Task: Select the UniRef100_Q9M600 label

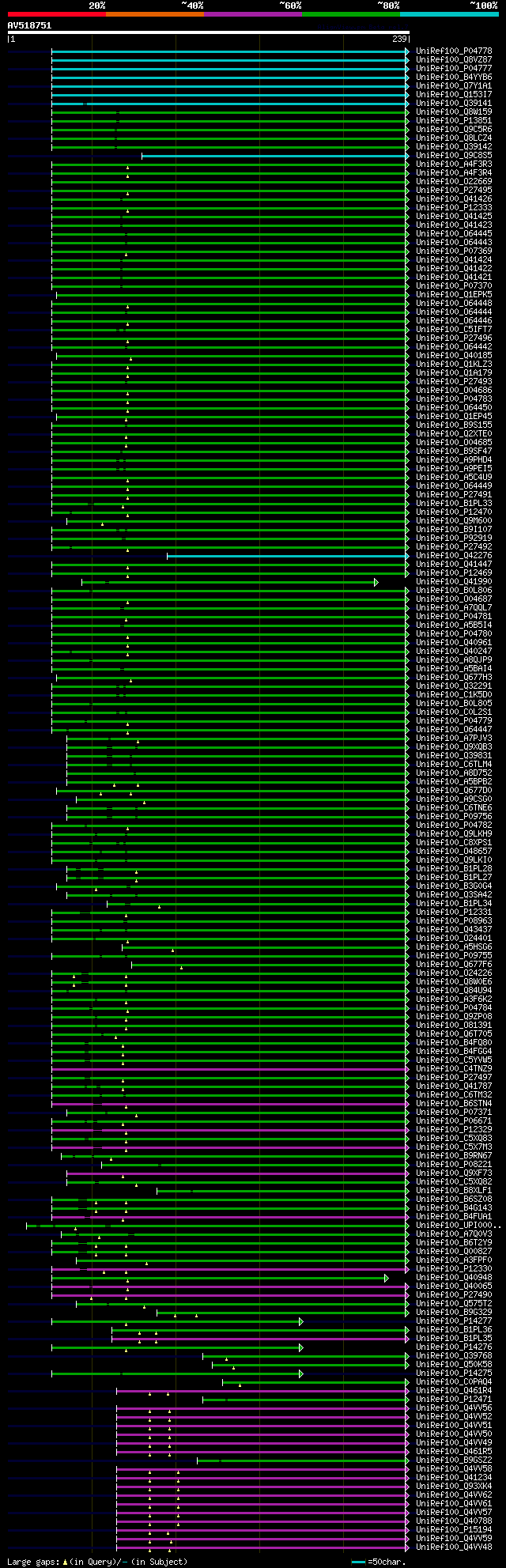Action: [454, 521]
